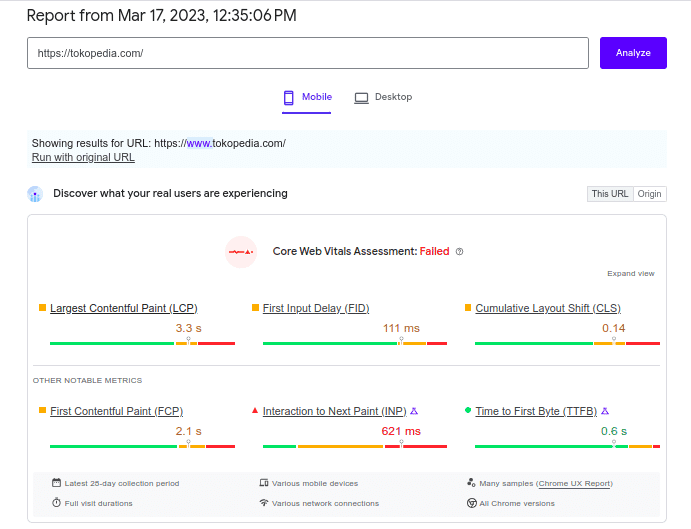
Task: Open the Chrome UX Report link
Action: point(575,483)
